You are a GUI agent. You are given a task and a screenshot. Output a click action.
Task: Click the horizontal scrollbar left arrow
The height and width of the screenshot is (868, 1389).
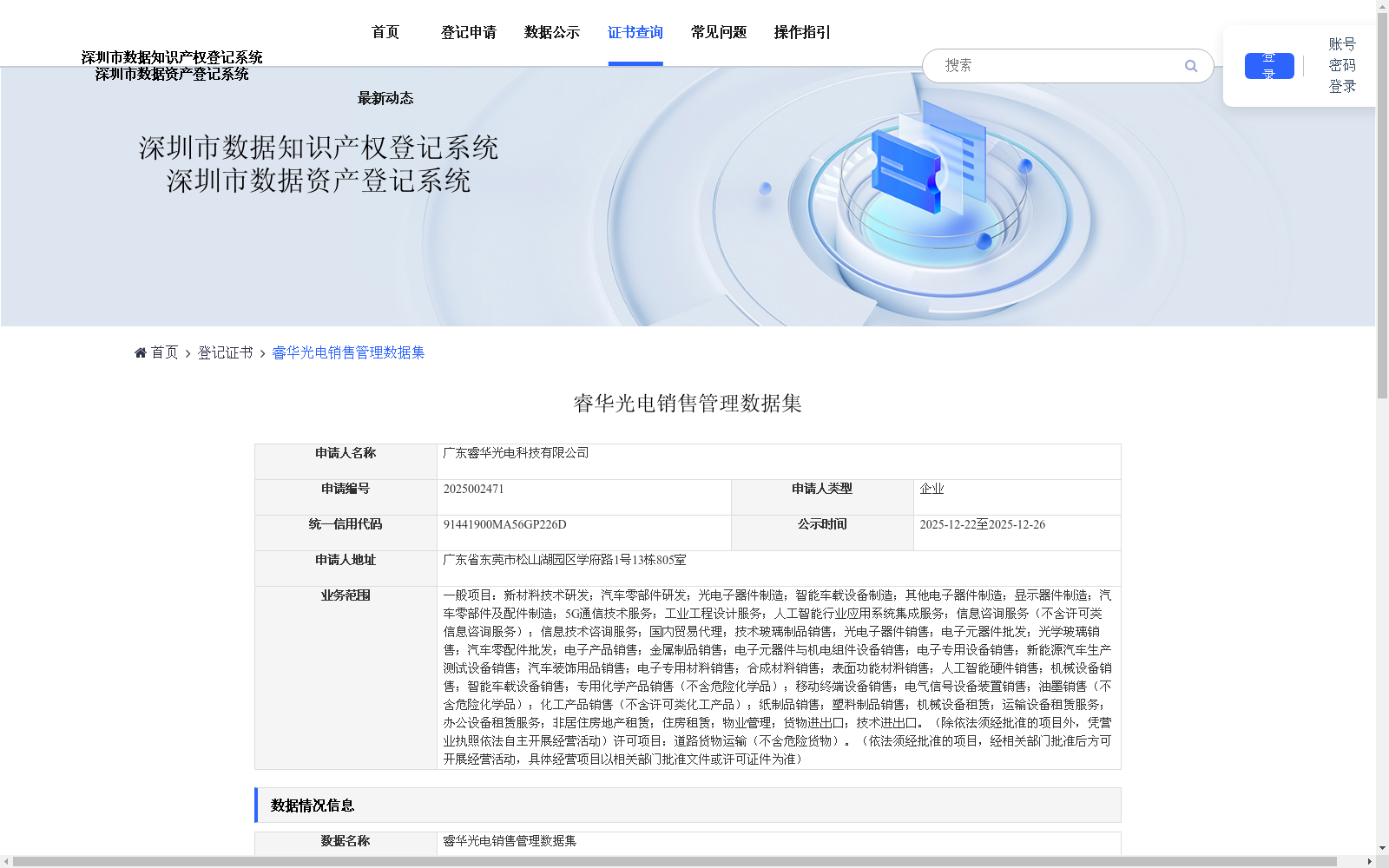(x=6, y=862)
